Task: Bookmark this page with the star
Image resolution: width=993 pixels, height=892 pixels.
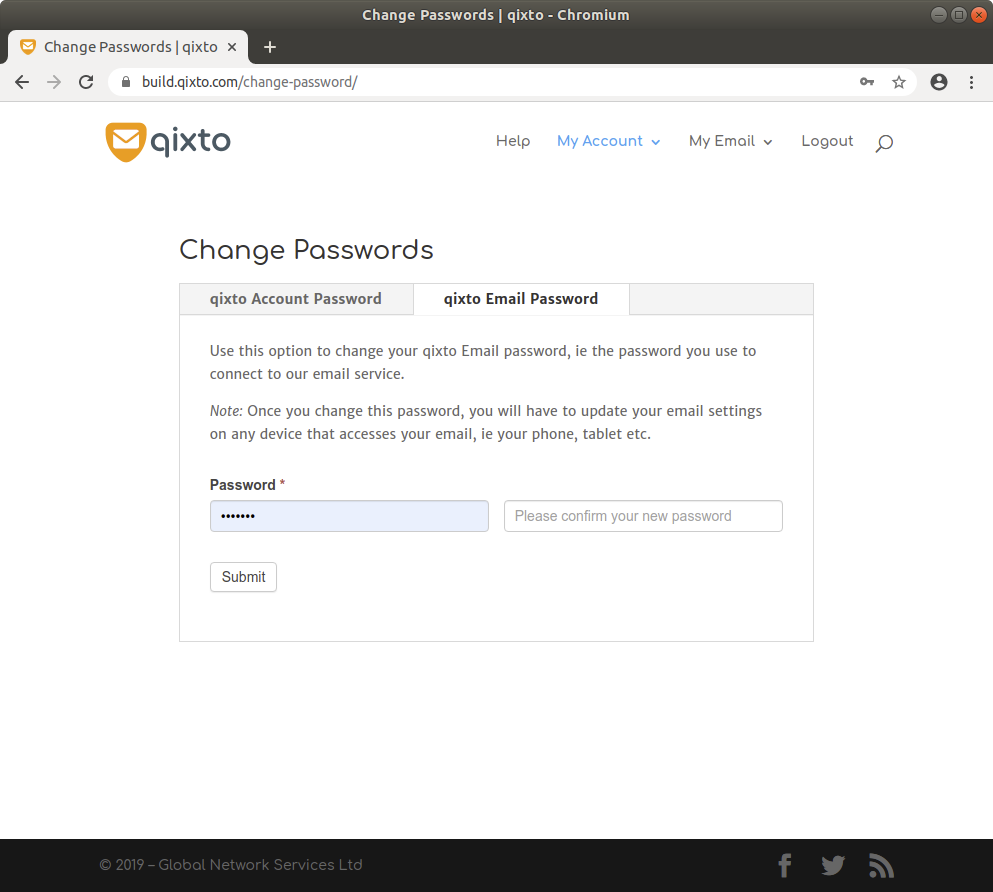Action: click(899, 82)
